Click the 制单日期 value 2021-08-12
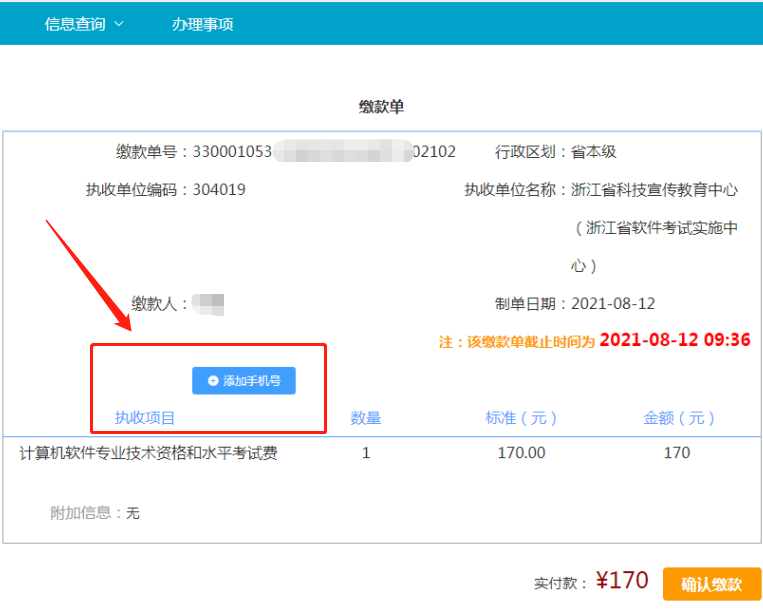This screenshot has width=763, height=610. (x=613, y=303)
